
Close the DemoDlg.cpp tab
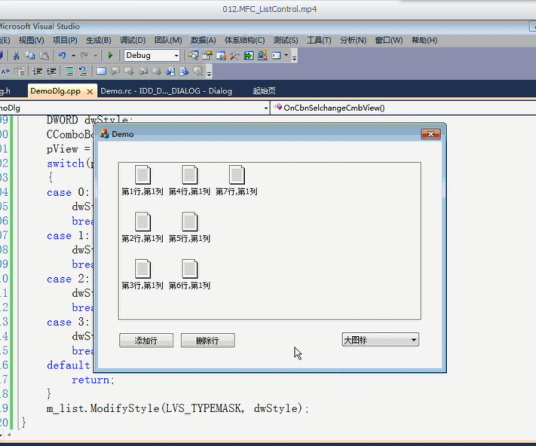coord(90,91)
